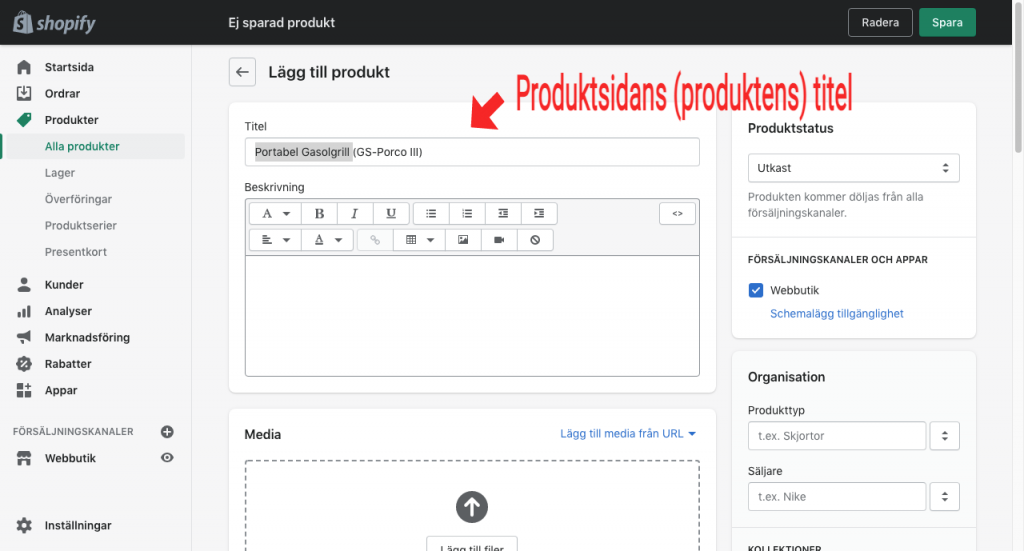This screenshot has width=1024, height=551.
Task: Click the indent icon
Action: [x=539, y=213]
